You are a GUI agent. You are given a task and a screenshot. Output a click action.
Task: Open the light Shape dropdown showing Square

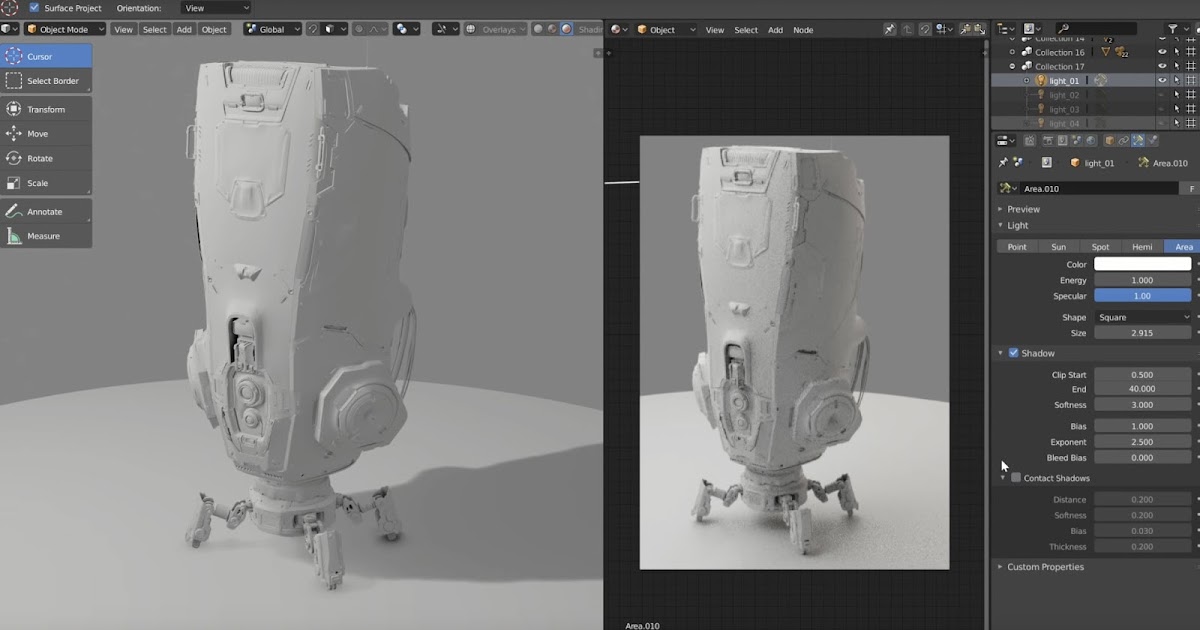1142,317
